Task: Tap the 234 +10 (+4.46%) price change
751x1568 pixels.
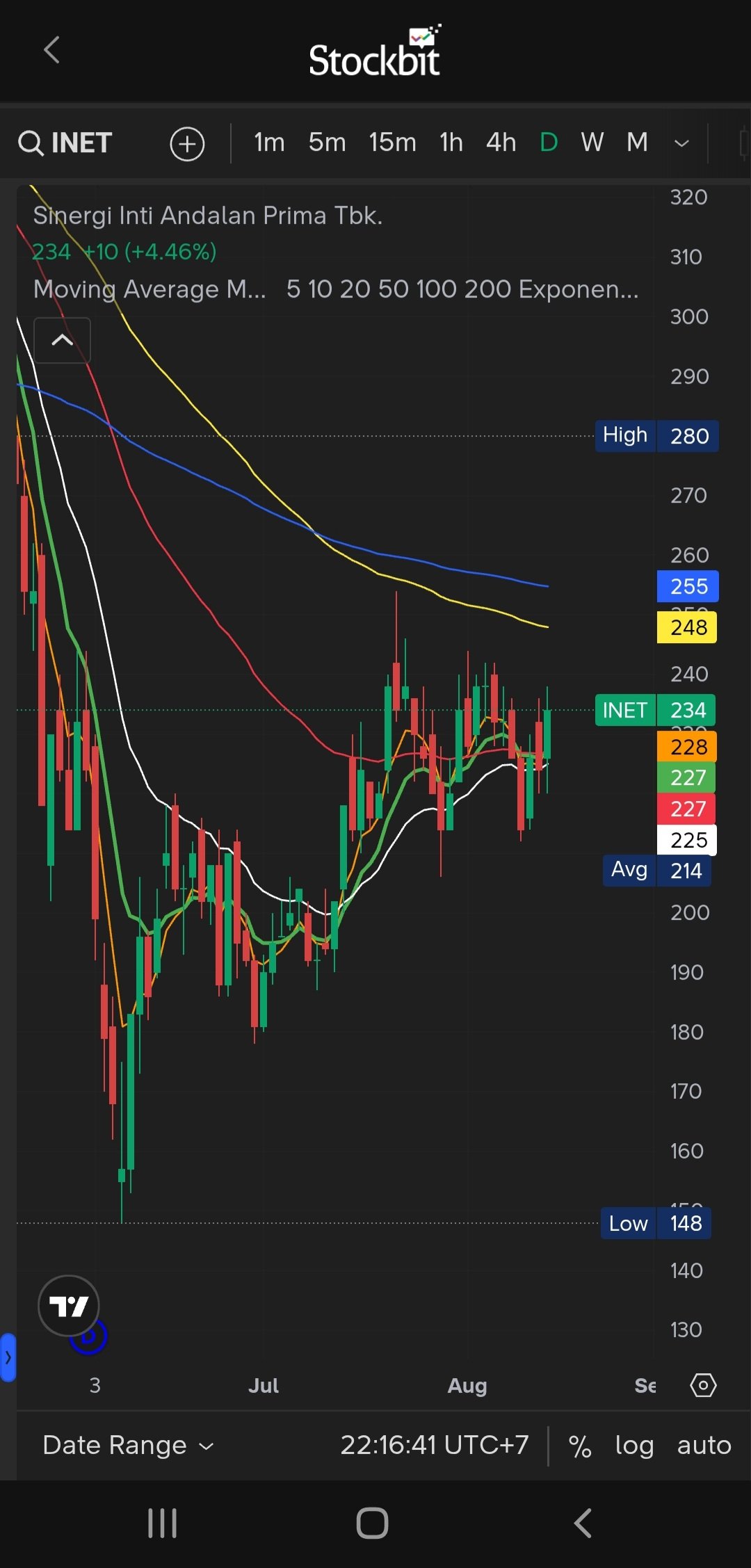Action: coord(124,252)
